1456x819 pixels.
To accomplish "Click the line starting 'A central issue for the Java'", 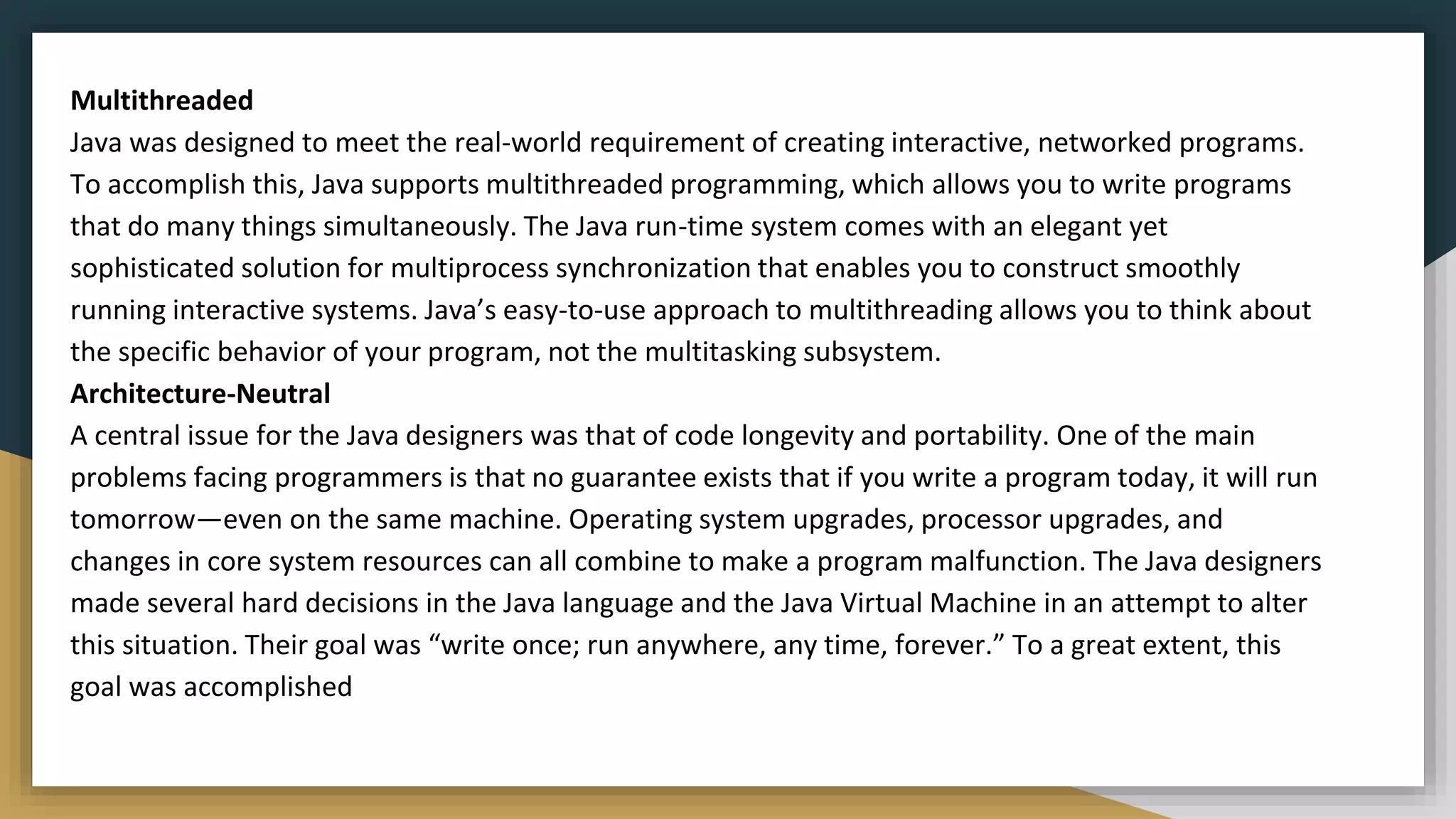I will pos(663,436).
